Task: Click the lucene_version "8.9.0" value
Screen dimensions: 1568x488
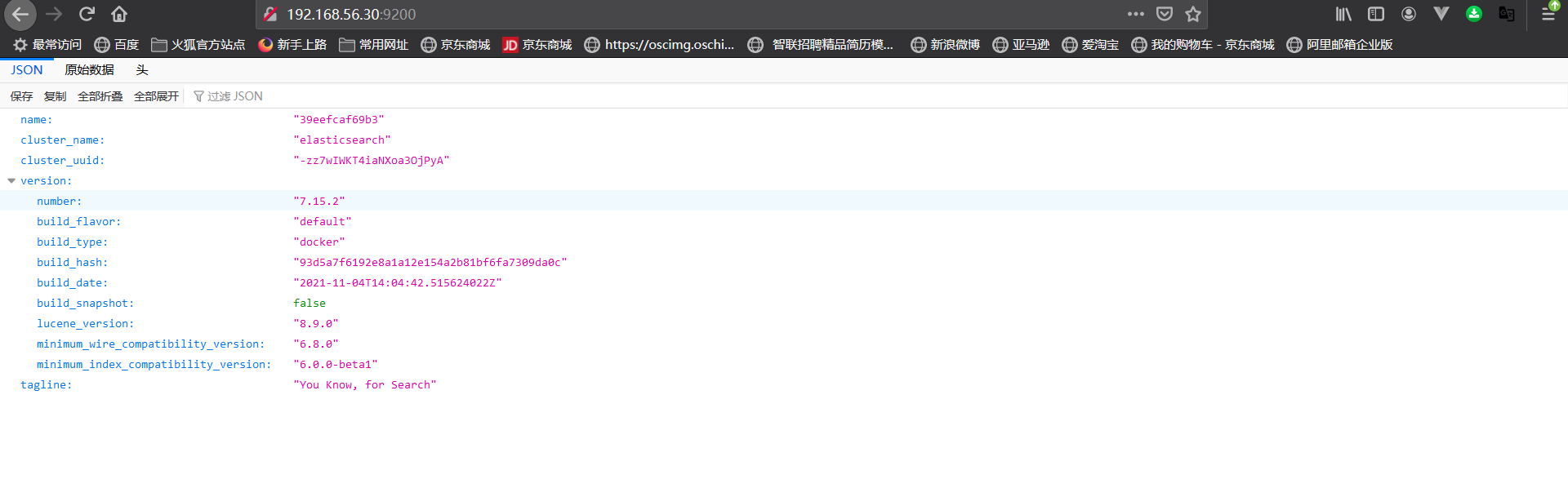Action: [316, 324]
